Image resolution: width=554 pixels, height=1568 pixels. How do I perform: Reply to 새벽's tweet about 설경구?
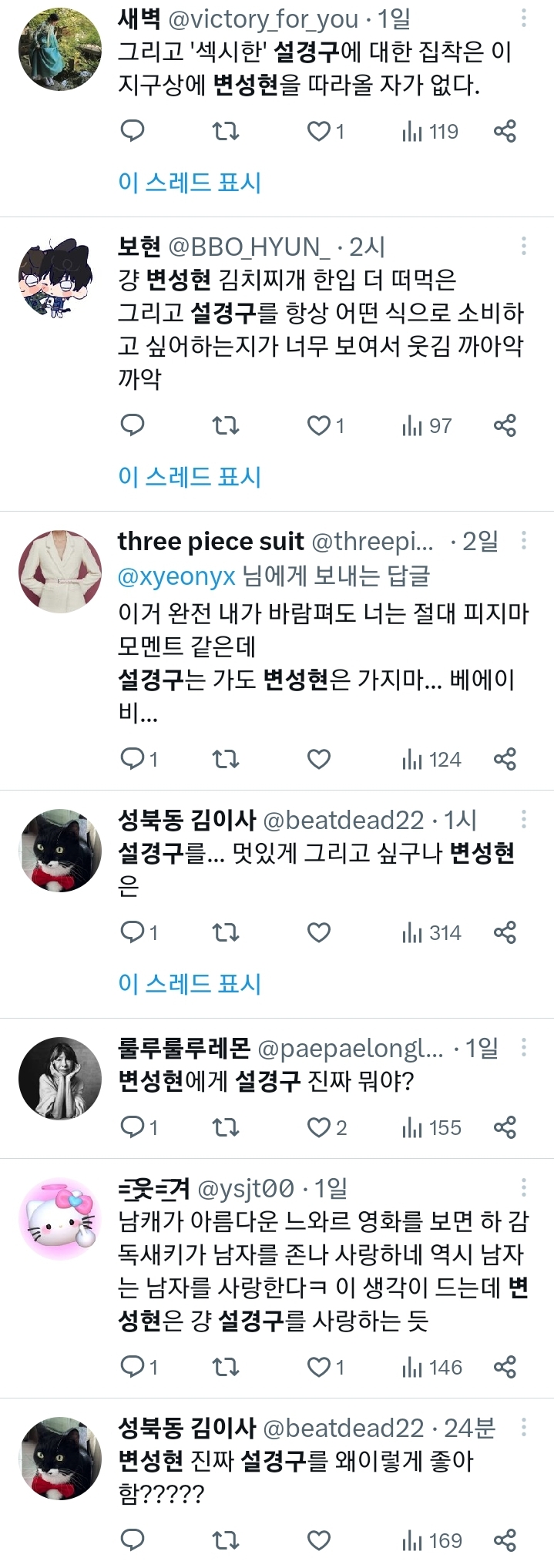(x=133, y=131)
